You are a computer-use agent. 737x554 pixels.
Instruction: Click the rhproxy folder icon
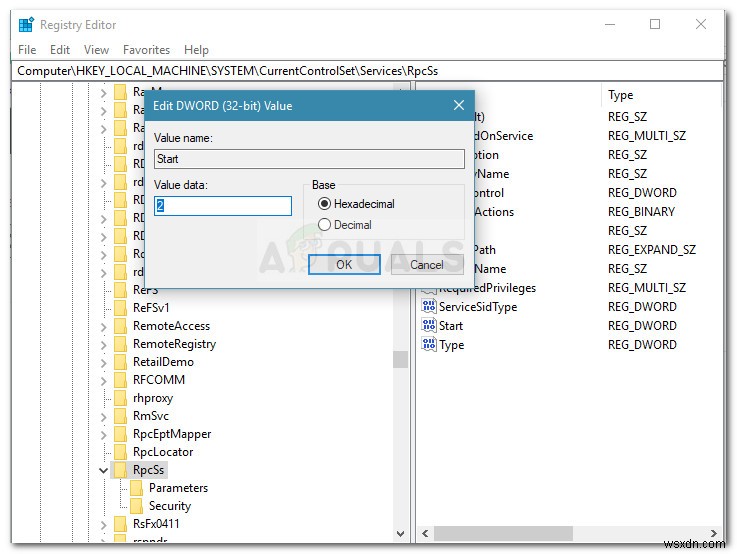pos(121,398)
